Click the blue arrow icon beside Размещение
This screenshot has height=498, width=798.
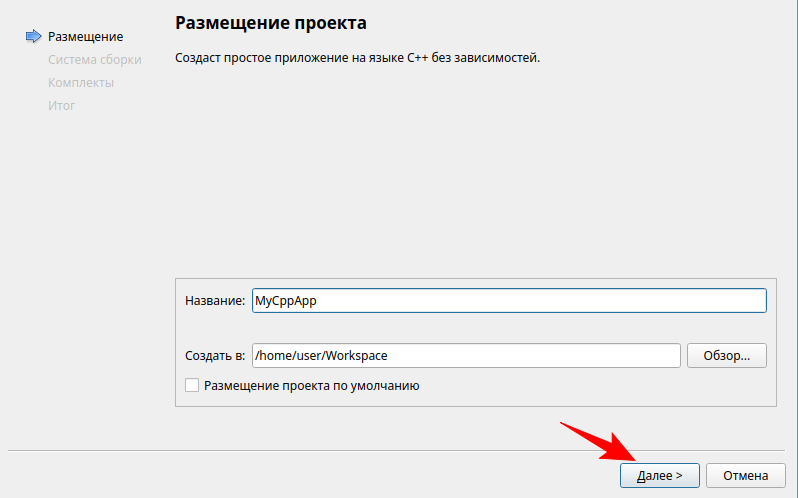coord(34,37)
